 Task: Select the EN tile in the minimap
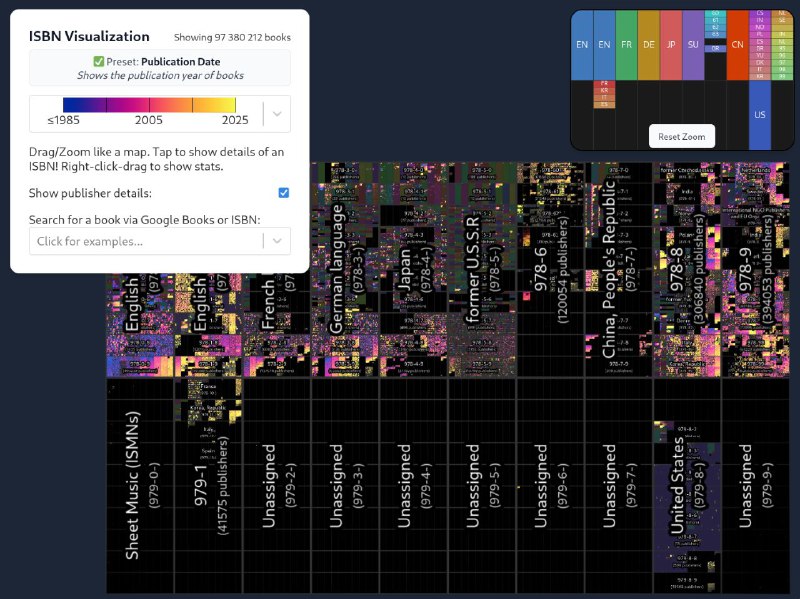click(581, 44)
